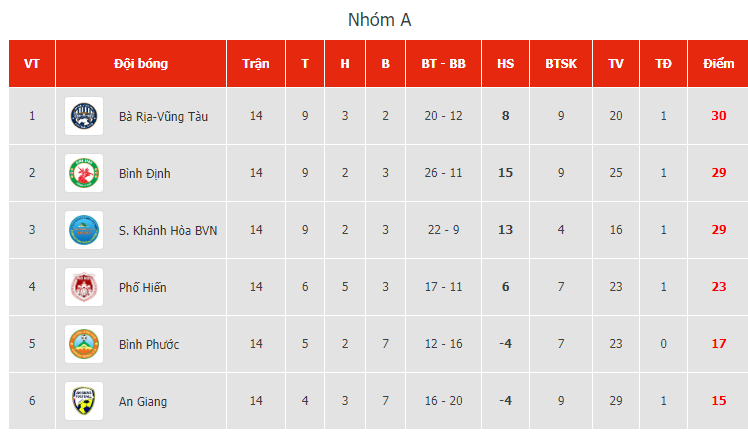Click the Bình Phước club logo
The width and height of the screenshot is (748, 432).
(84, 344)
